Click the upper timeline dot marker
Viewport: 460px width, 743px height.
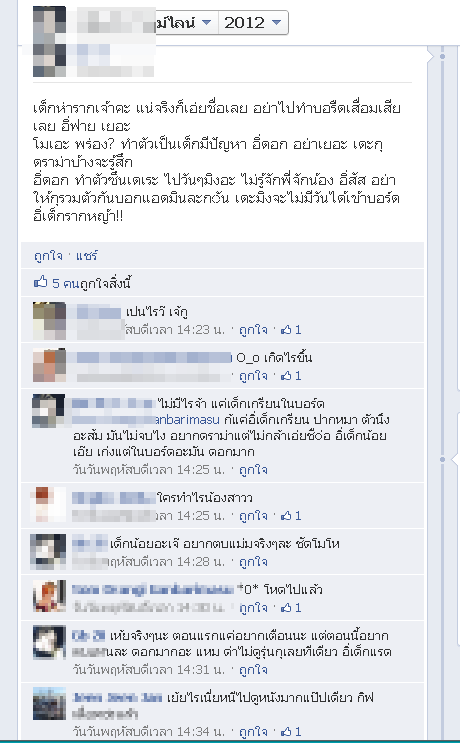tap(442, 56)
